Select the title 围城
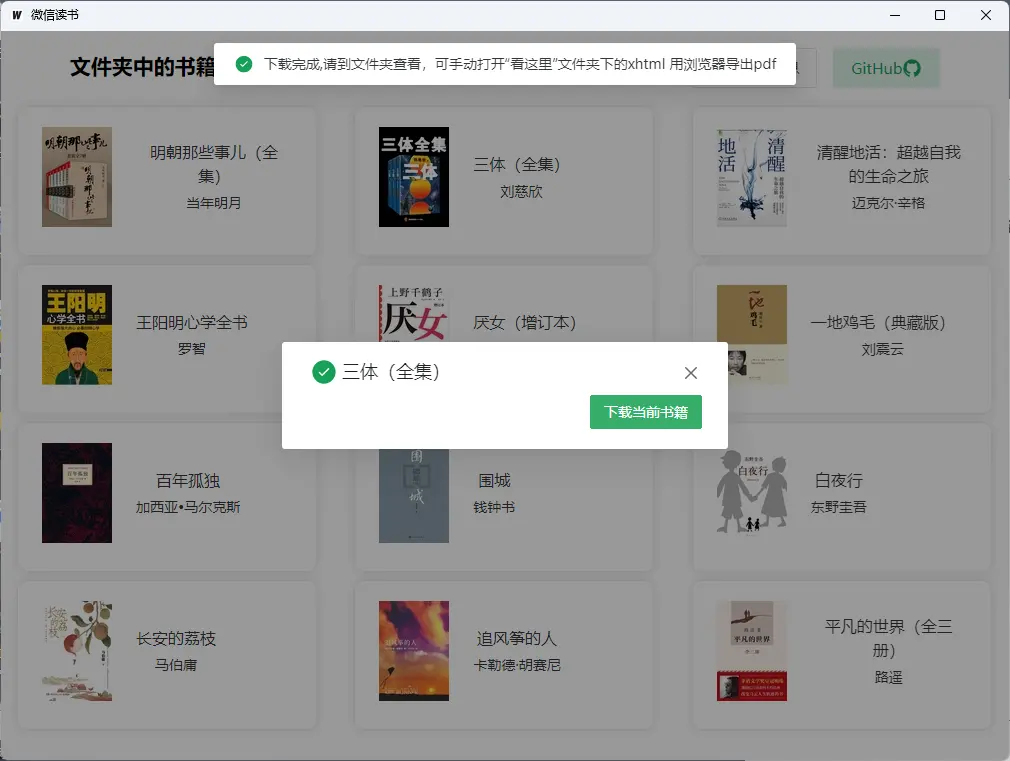Screen dimensions: 1010x761 tap(494, 481)
